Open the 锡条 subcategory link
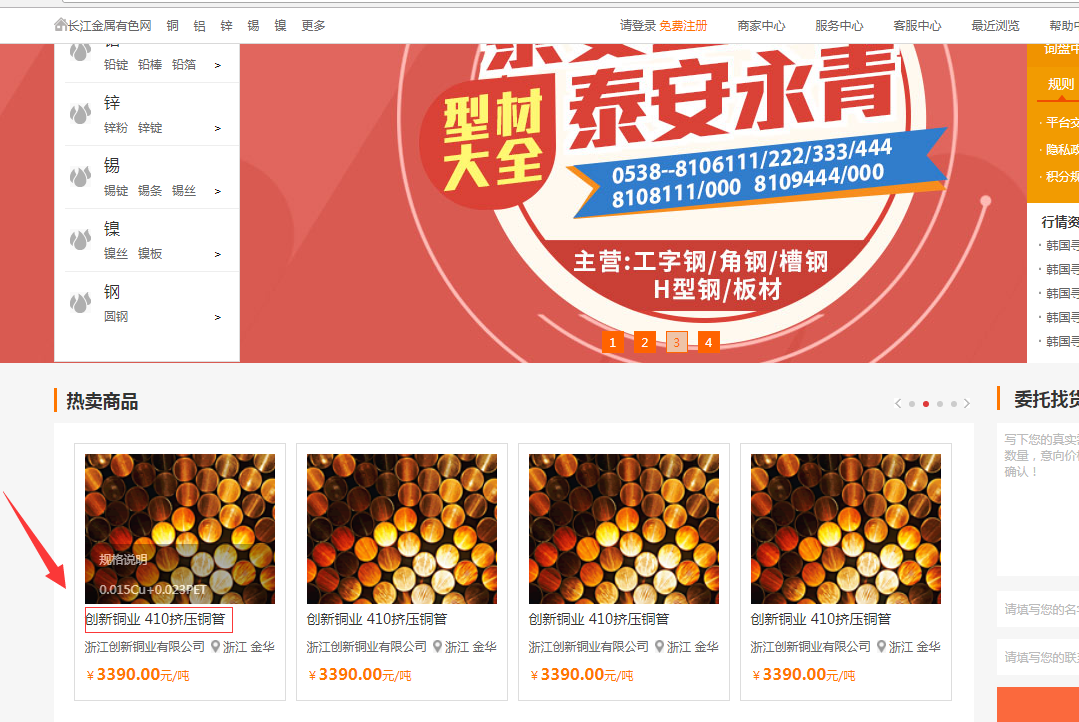The width and height of the screenshot is (1079, 722). pyautogui.click(x=150, y=191)
